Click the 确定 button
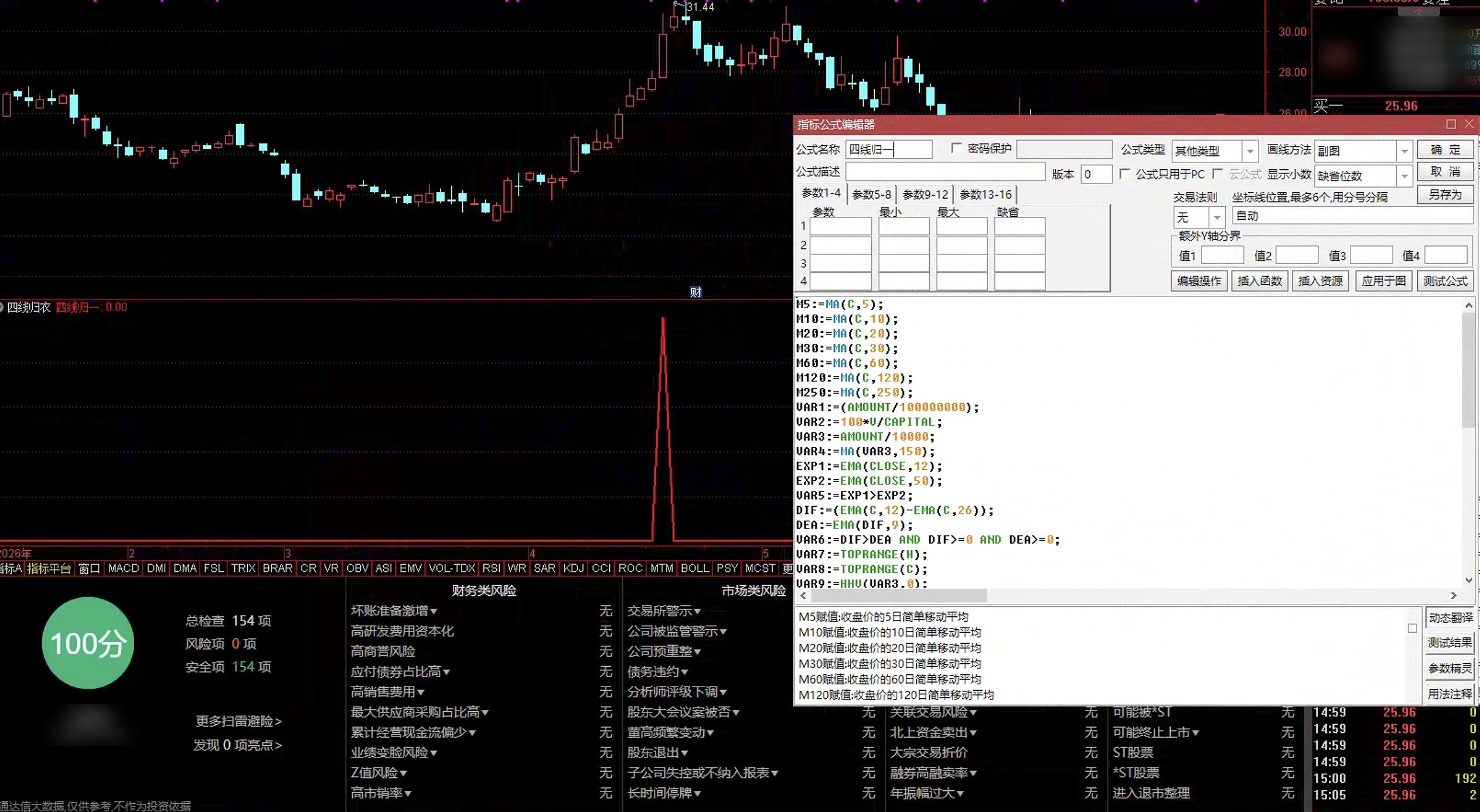Image resolution: width=1480 pixels, height=812 pixels. coord(1445,150)
